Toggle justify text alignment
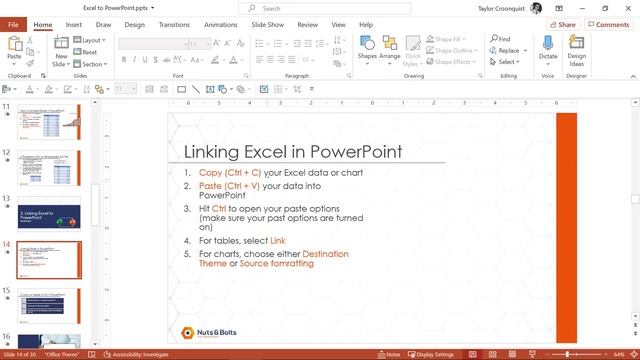 point(292,60)
